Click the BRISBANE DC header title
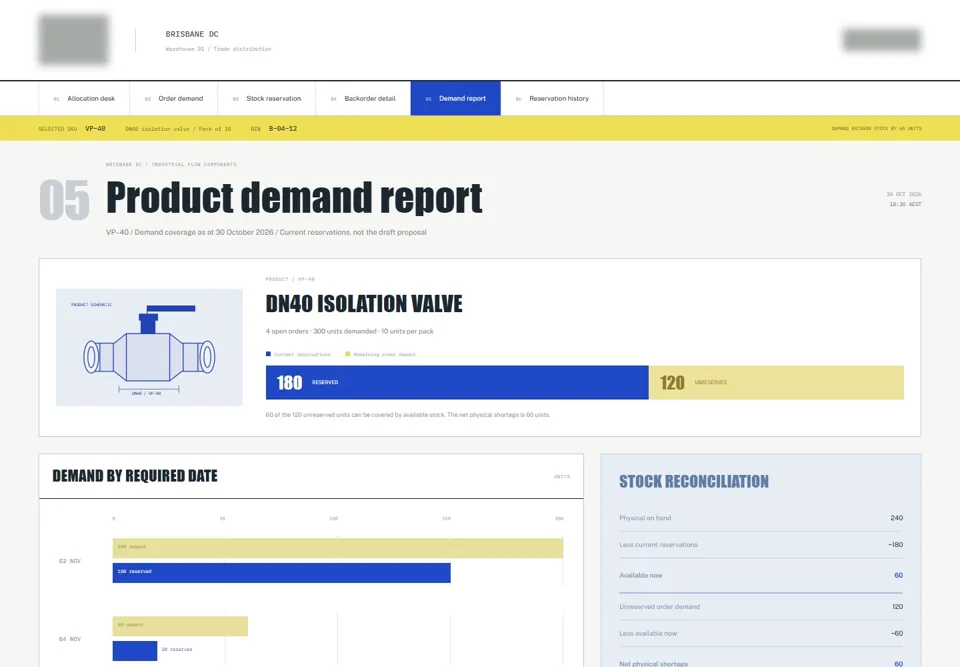 coord(192,34)
